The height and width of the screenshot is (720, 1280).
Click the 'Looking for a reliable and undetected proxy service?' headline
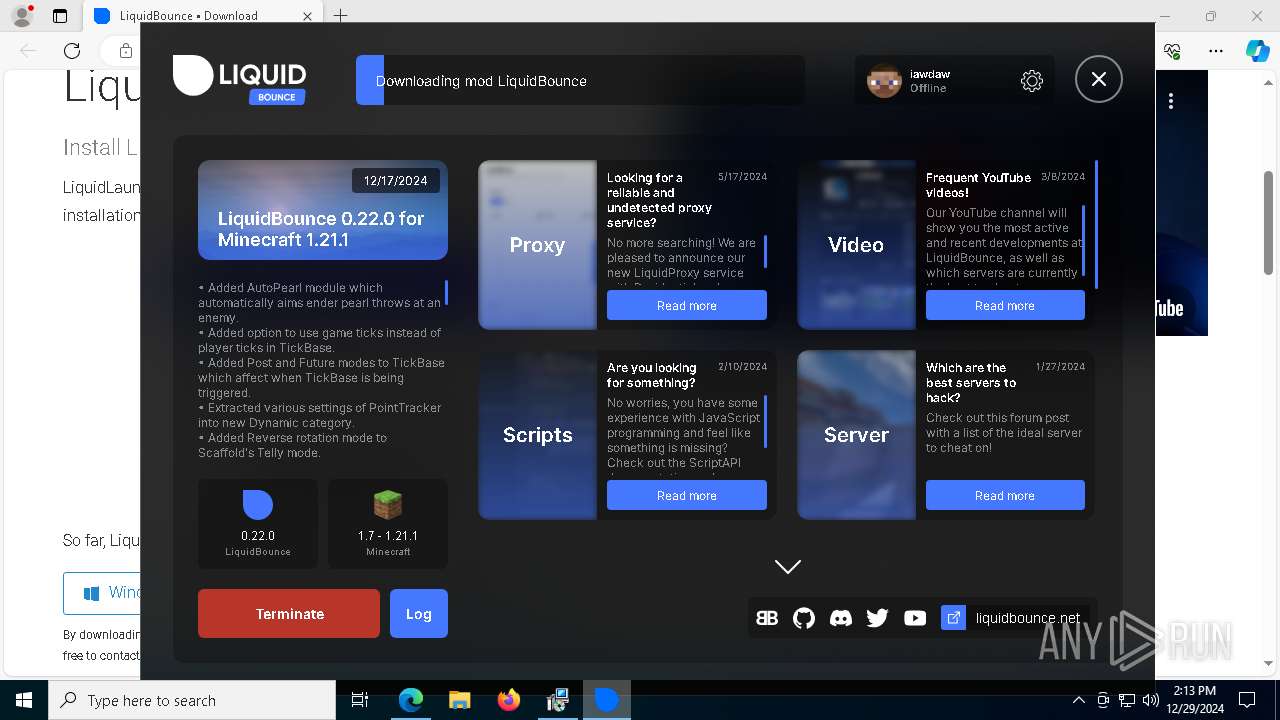click(659, 200)
